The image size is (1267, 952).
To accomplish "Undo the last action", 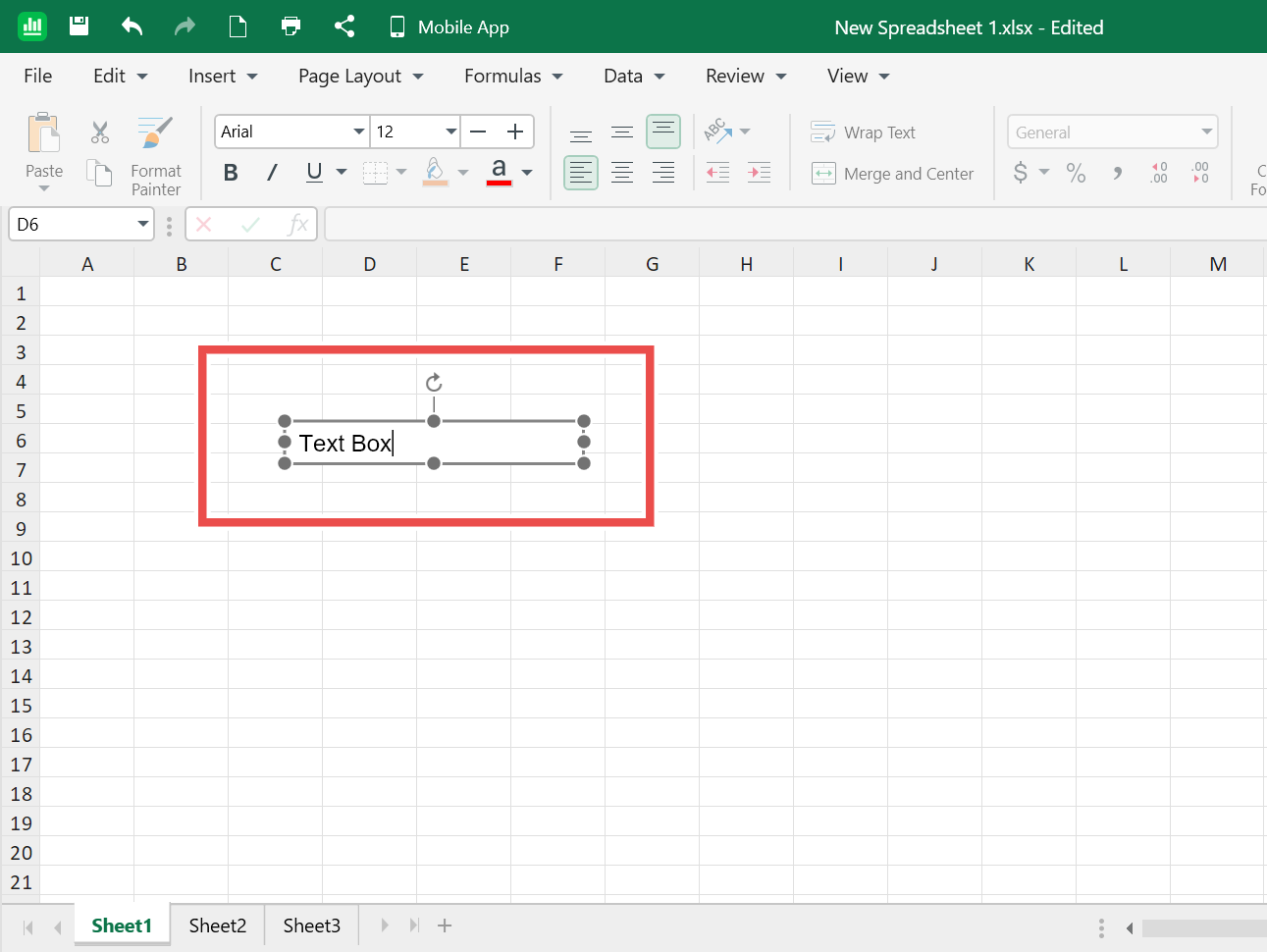I will click(x=132, y=26).
